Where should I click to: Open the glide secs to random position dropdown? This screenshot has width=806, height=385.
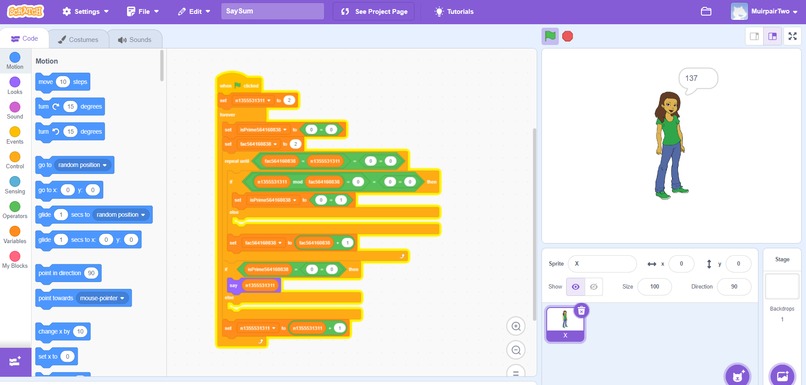click(121, 215)
